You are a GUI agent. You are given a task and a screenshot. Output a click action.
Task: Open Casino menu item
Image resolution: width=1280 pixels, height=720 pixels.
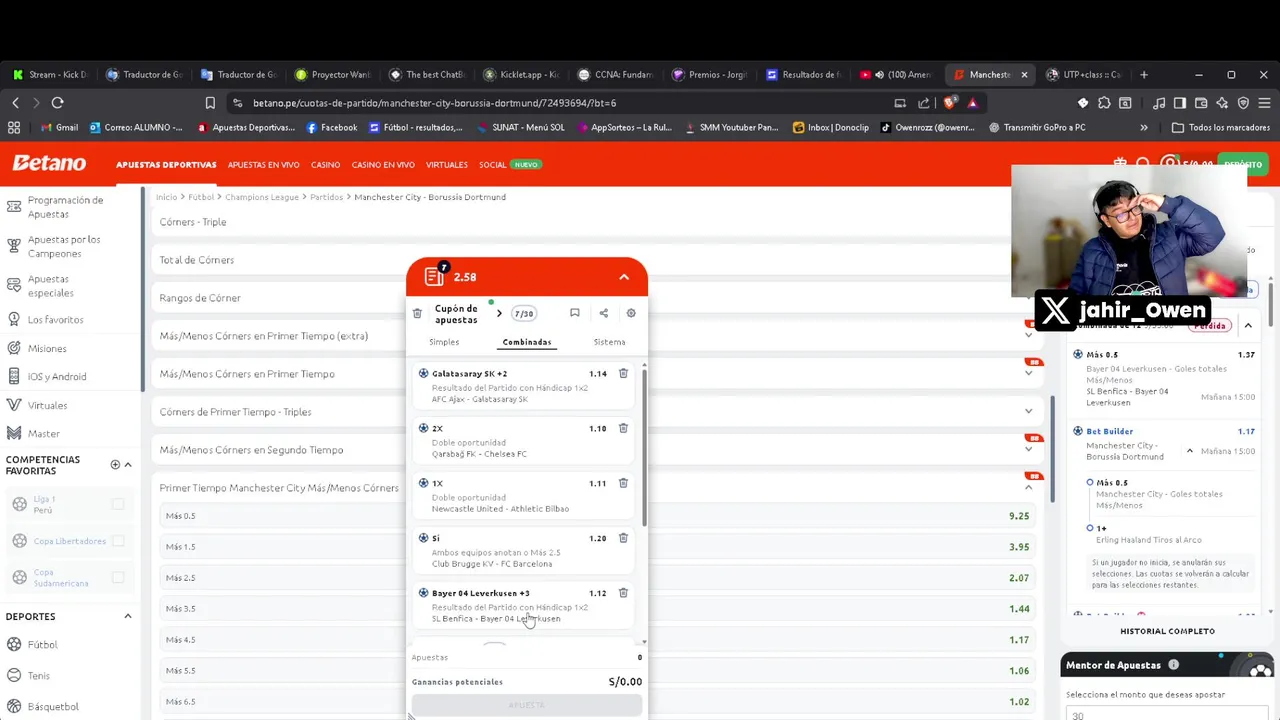(325, 165)
